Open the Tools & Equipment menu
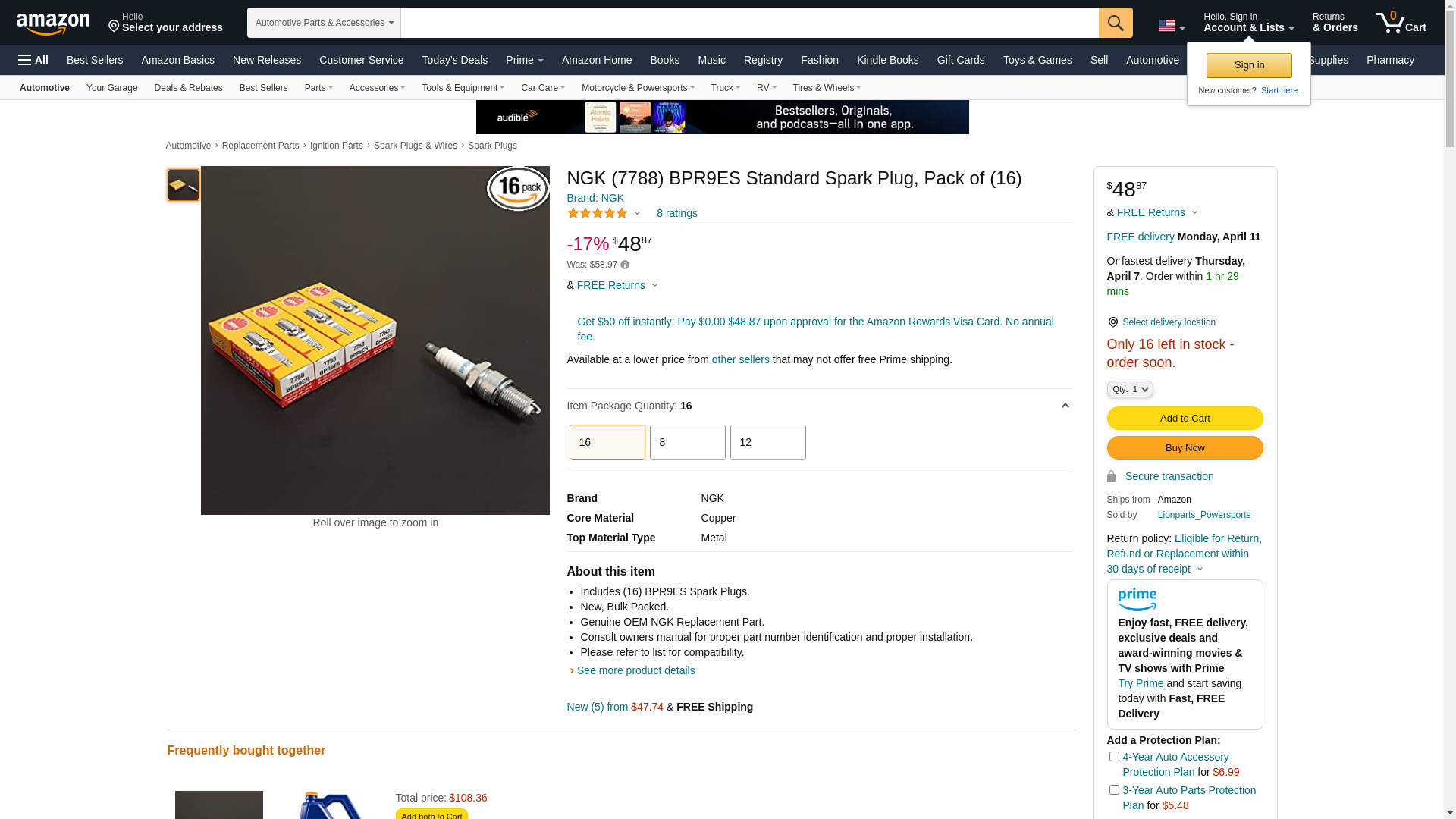Image resolution: width=1456 pixels, height=819 pixels. point(463,88)
